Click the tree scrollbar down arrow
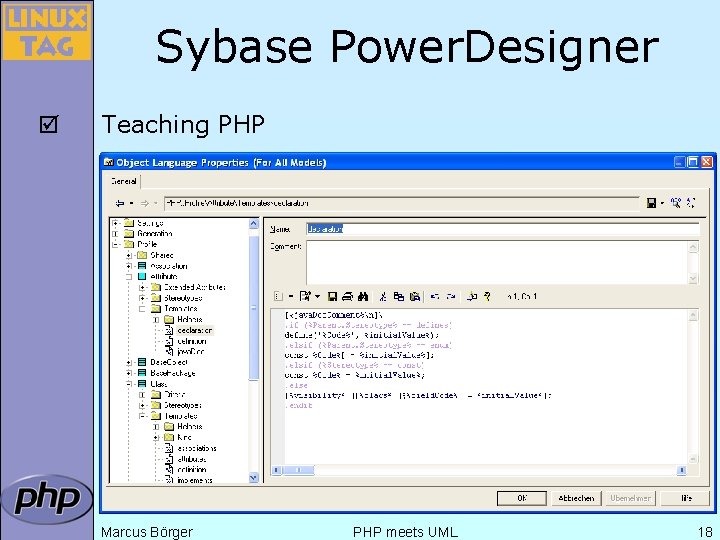Image resolution: width=720 pixels, height=540 pixels. tap(253, 478)
